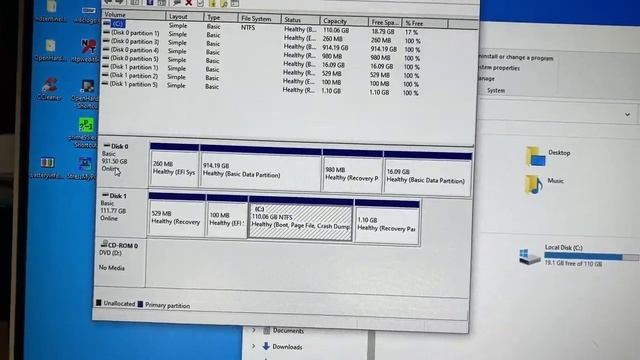The image size is (640, 360).
Task: Sort by the Status column header
Action: click(300, 20)
